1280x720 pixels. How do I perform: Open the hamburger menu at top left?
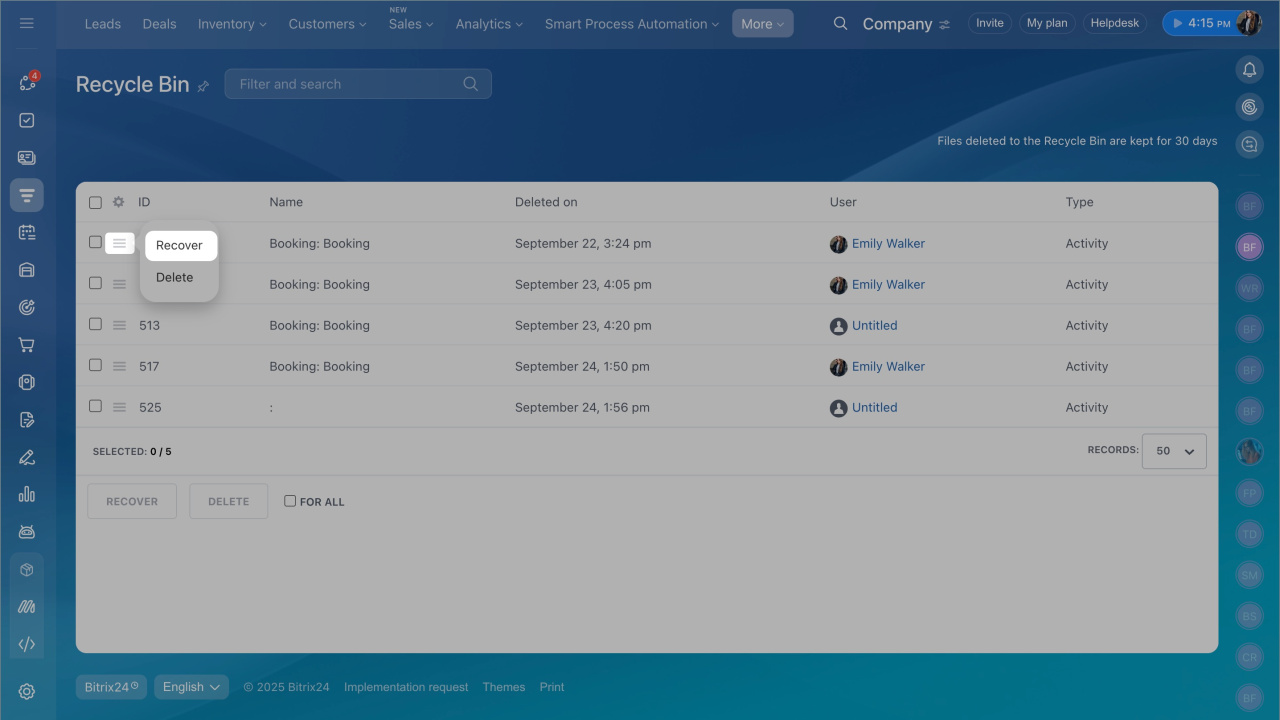27,23
